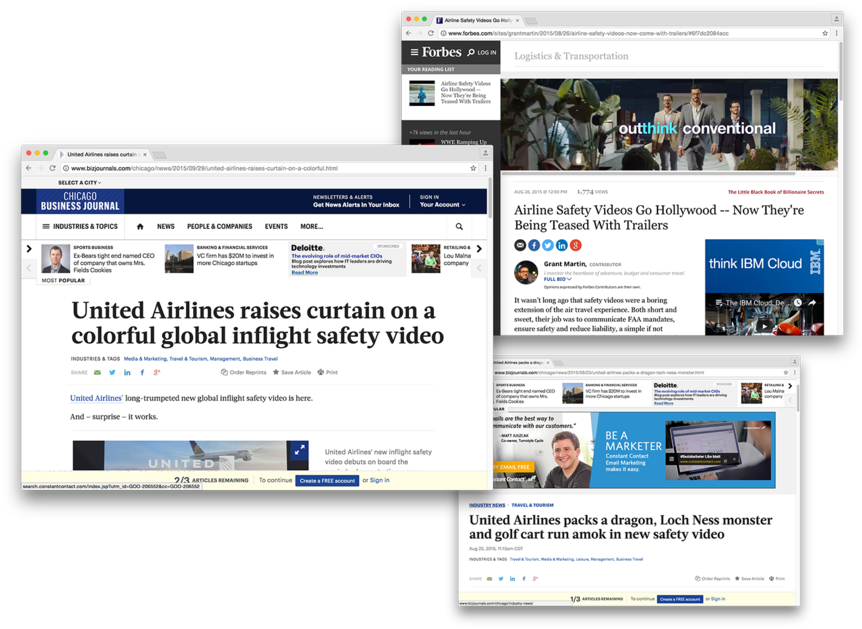Screen dimensions: 862x629
Task: Share dragon article on Twitter in lower window
Action: click(x=501, y=578)
